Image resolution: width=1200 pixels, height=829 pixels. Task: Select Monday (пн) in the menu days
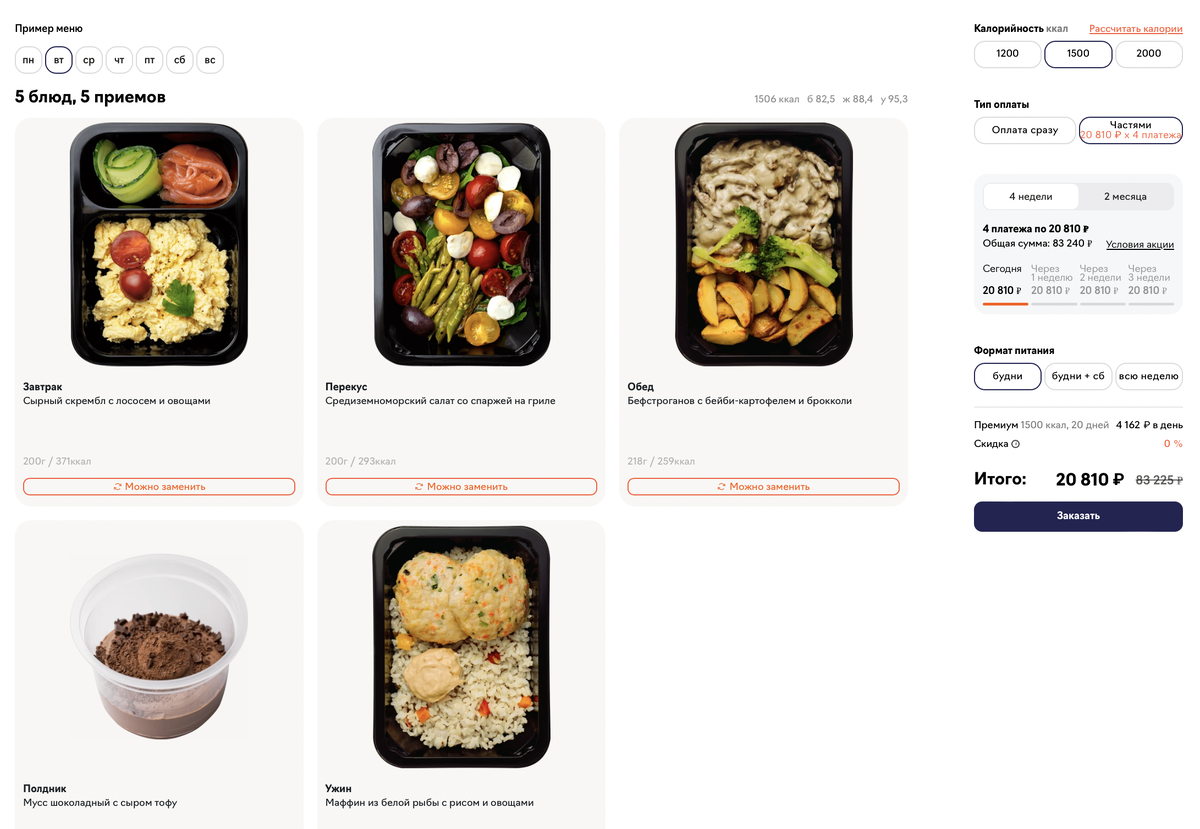(29, 60)
